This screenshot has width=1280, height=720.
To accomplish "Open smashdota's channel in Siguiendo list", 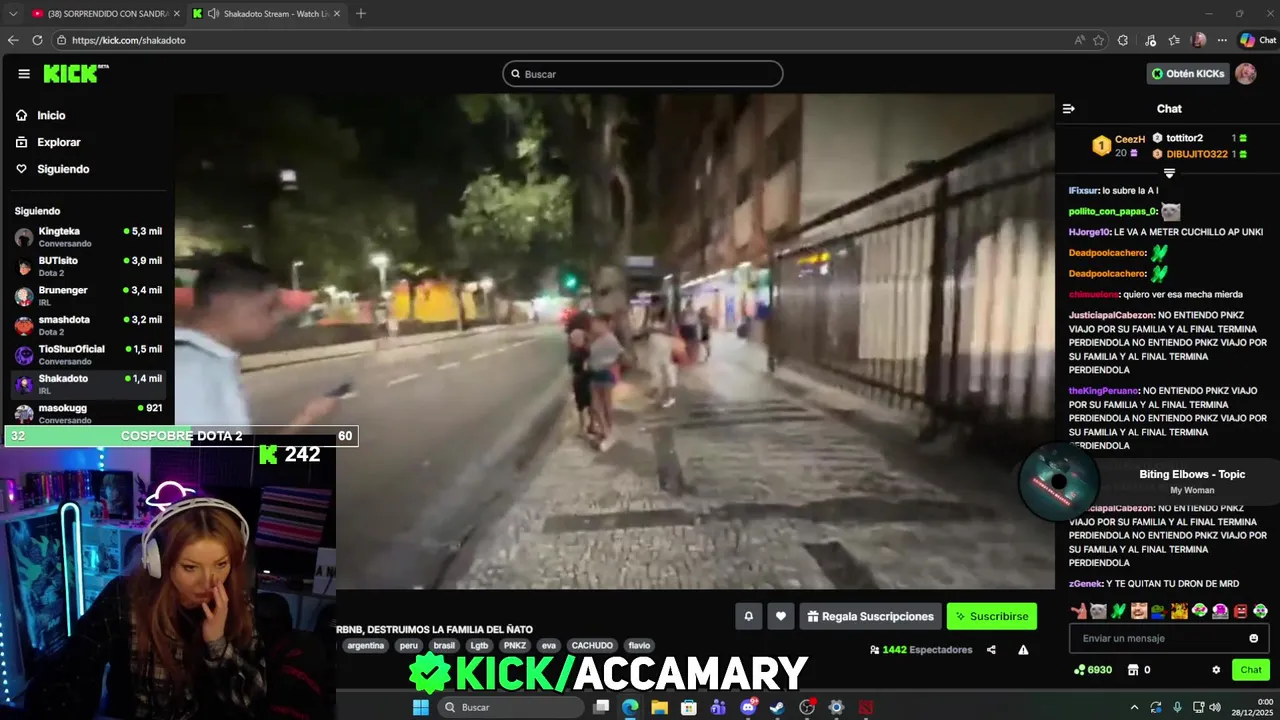I will (88, 325).
